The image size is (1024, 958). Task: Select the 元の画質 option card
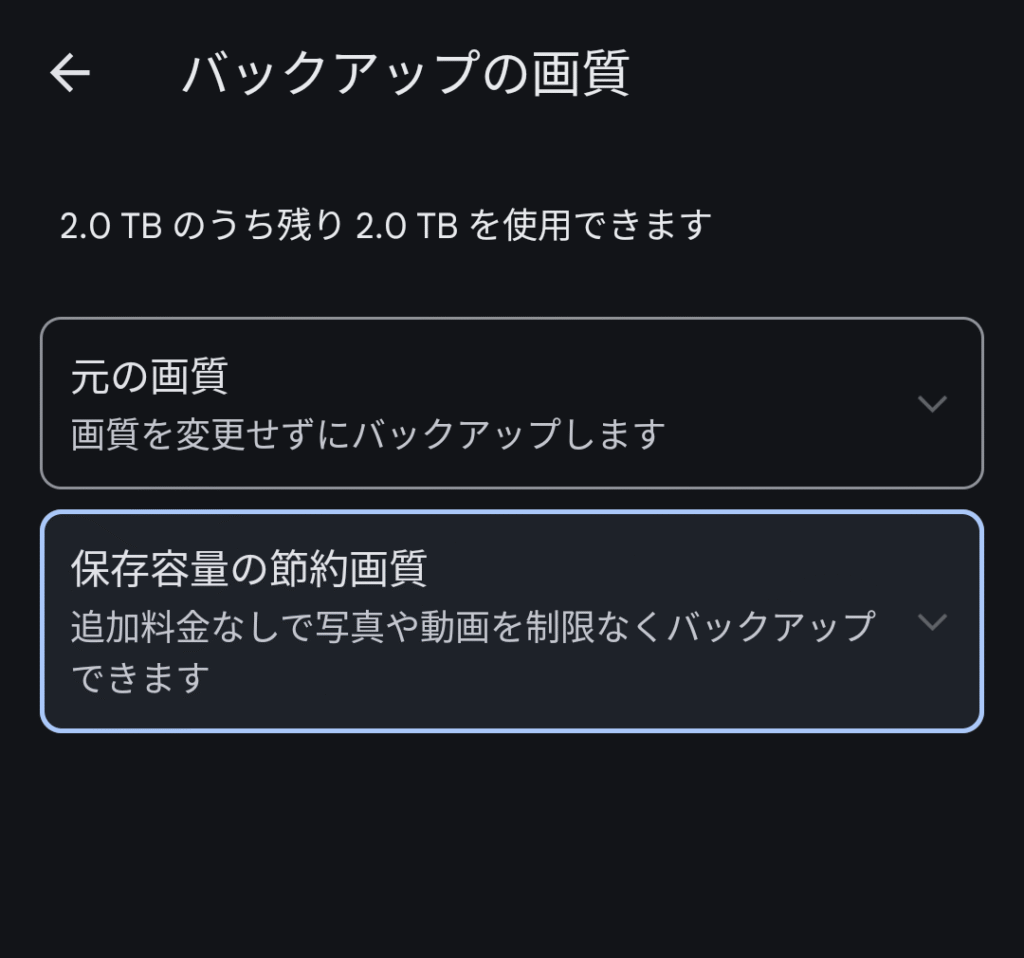pos(512,403)
